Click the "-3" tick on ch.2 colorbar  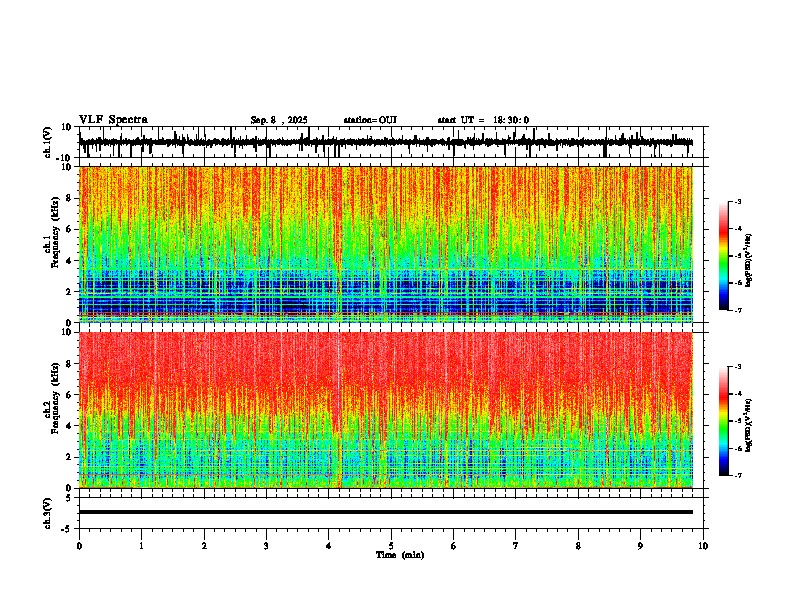(x=738, y=367)
